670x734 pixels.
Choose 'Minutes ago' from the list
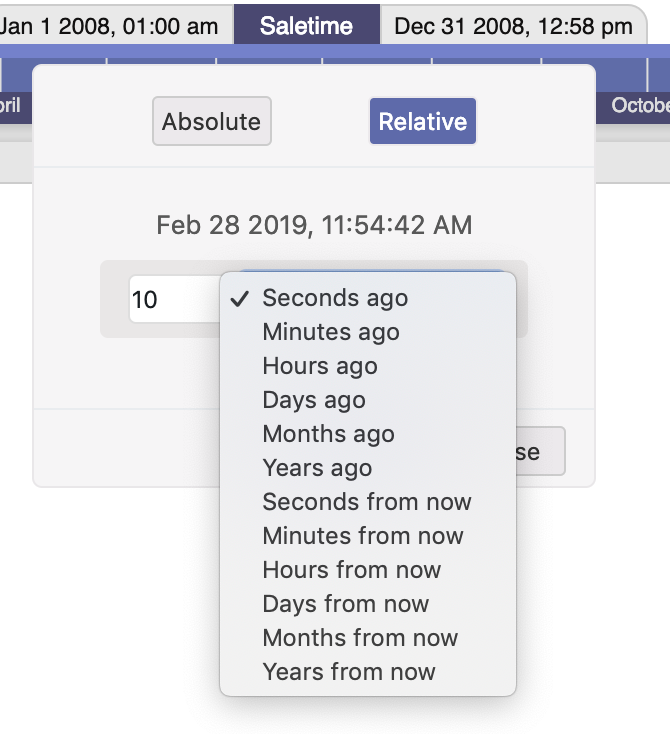tap(331, 332)
